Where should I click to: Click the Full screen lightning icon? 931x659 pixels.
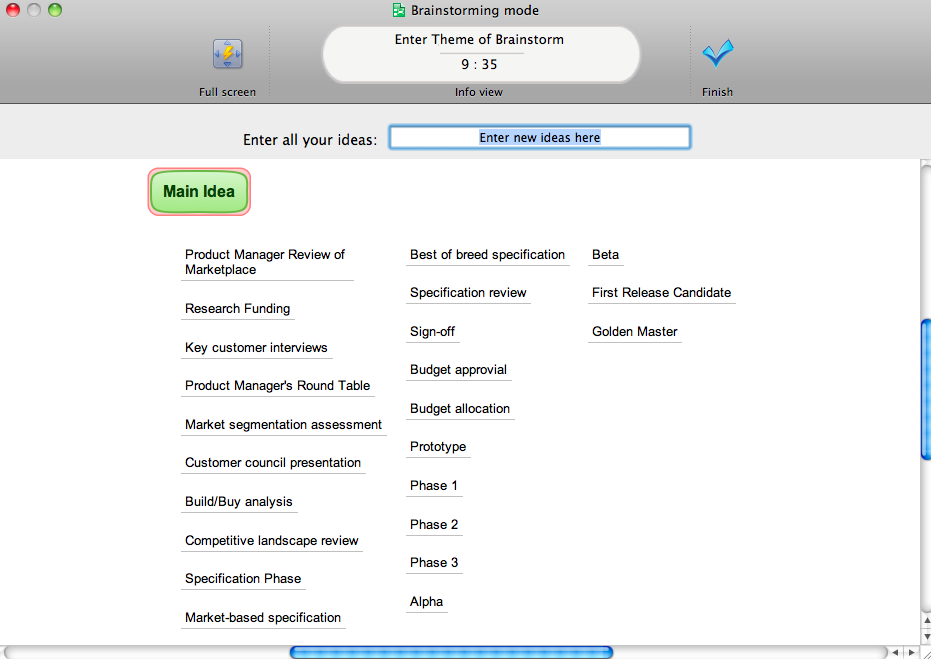click(227, 54)
